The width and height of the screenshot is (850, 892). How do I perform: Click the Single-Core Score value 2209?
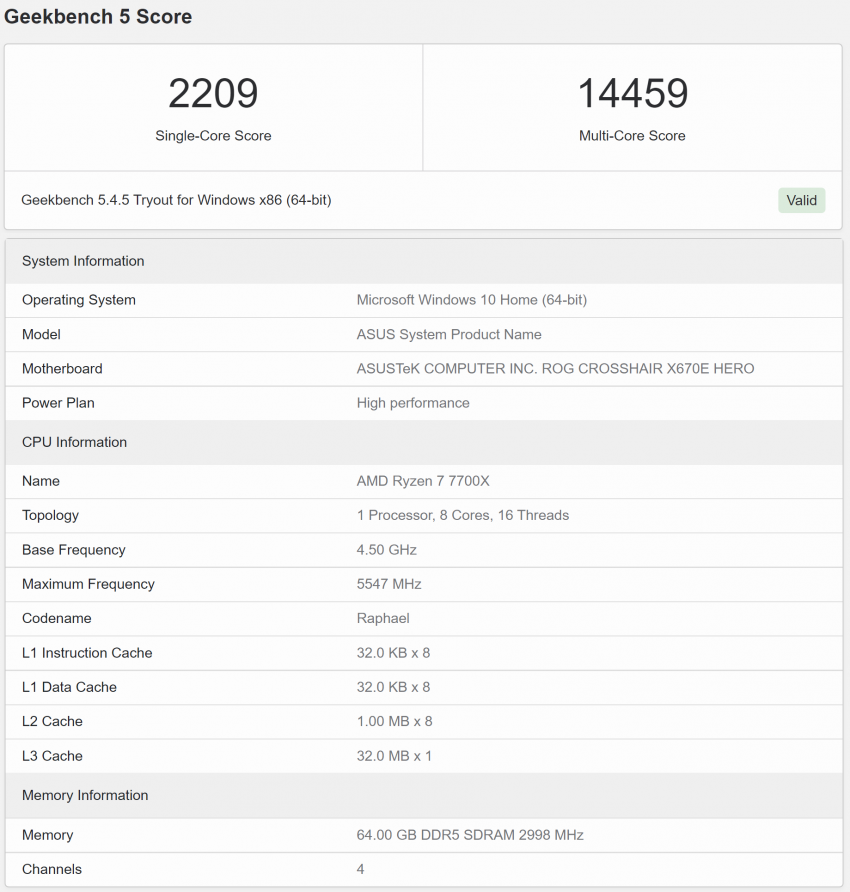click(x=213, y=94)
